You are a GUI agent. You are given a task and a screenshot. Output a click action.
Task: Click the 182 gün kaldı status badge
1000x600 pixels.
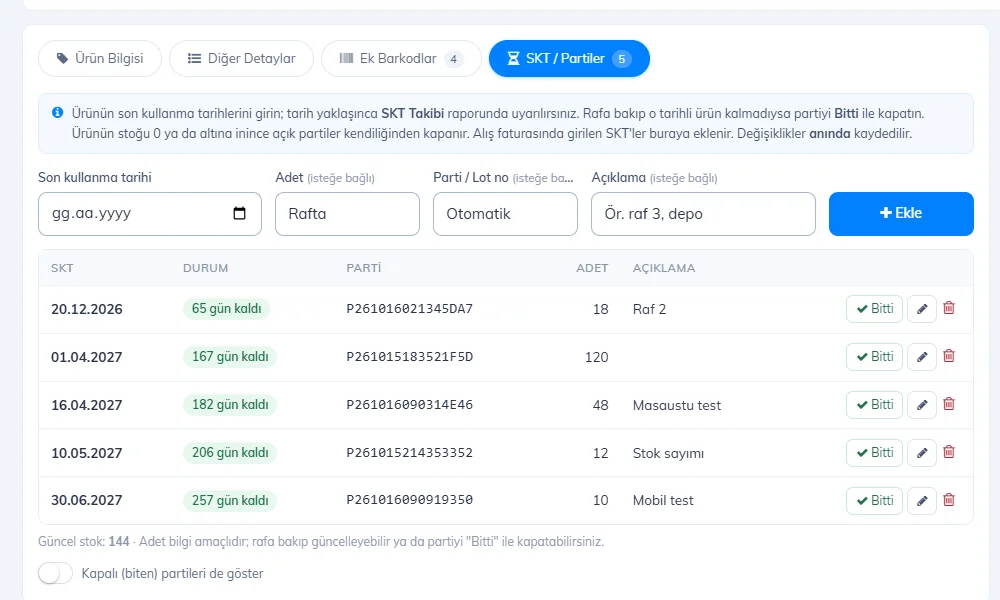click(230, 404)
